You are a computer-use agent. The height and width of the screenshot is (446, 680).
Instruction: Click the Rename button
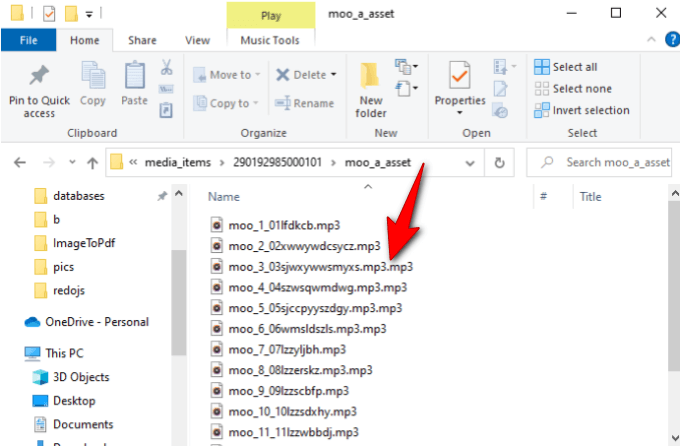tap(304, 103)
